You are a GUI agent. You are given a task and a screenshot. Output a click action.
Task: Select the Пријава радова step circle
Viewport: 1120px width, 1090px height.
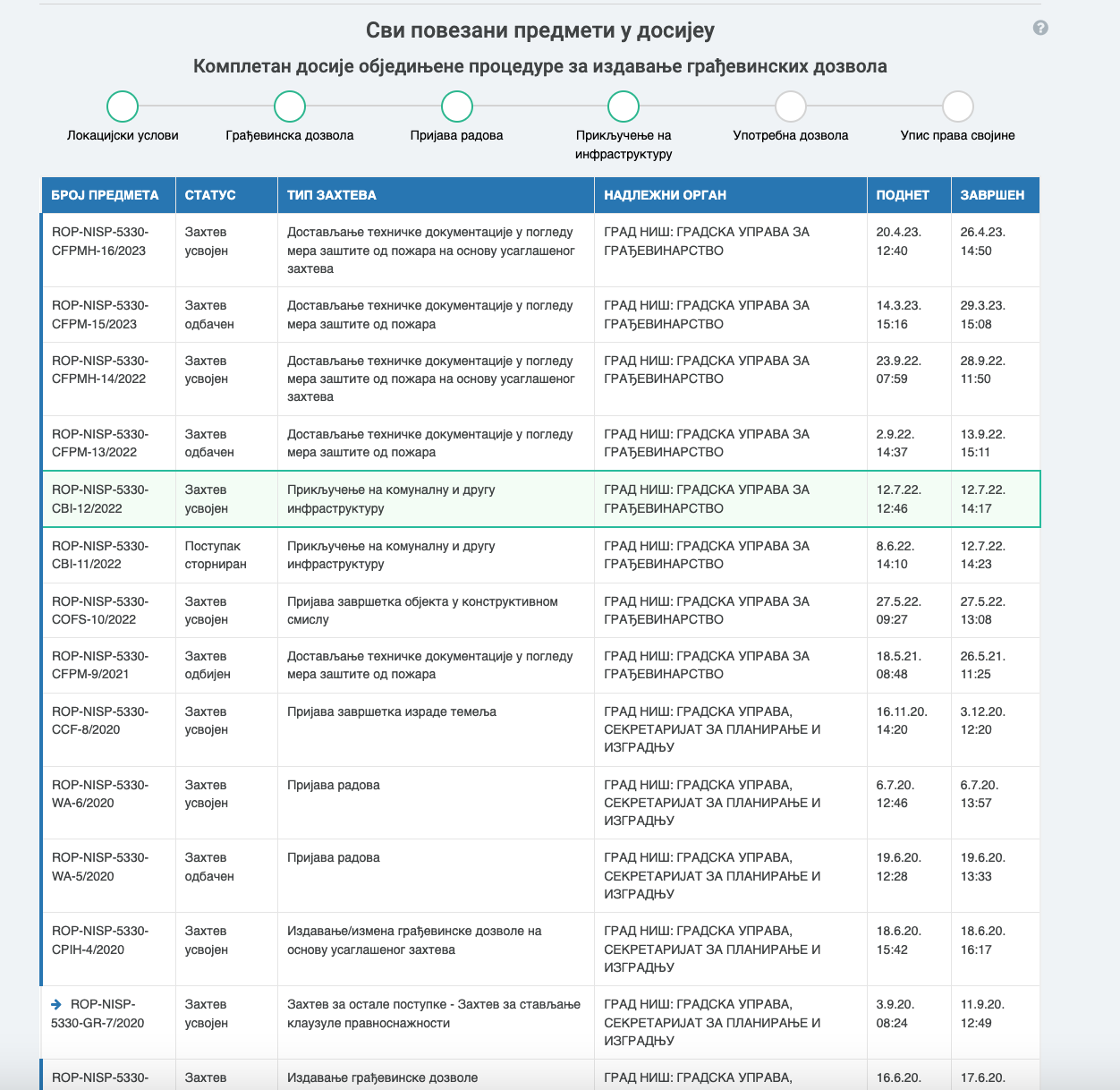click(456, 106)
